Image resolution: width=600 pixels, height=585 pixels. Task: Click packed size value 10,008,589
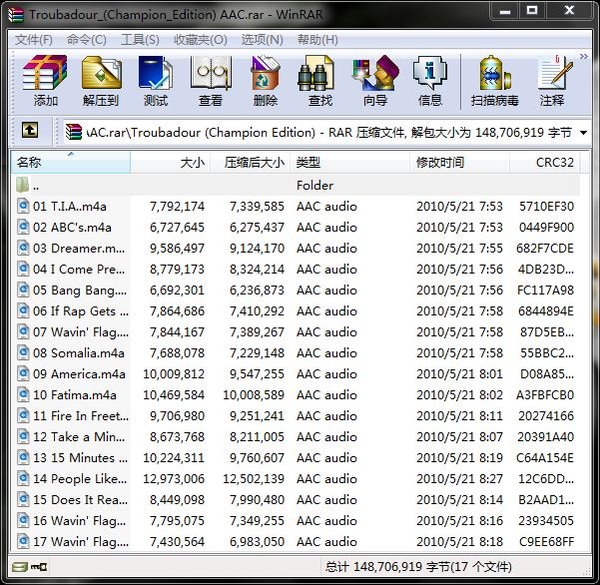(254, 395)
